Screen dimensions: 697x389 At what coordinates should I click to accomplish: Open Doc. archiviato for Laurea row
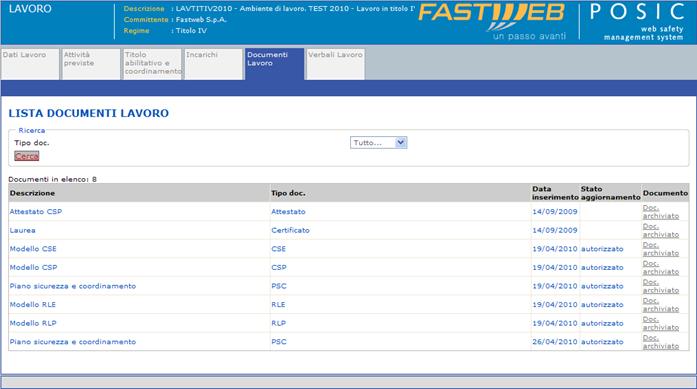pos(661,231)
